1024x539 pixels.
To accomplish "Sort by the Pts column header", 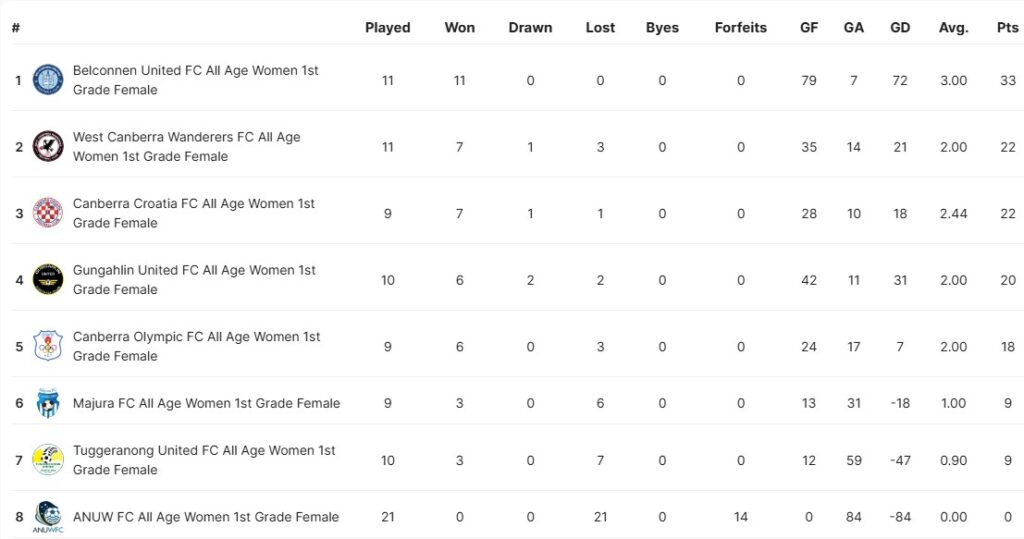I will click(x=1007, y=28).
